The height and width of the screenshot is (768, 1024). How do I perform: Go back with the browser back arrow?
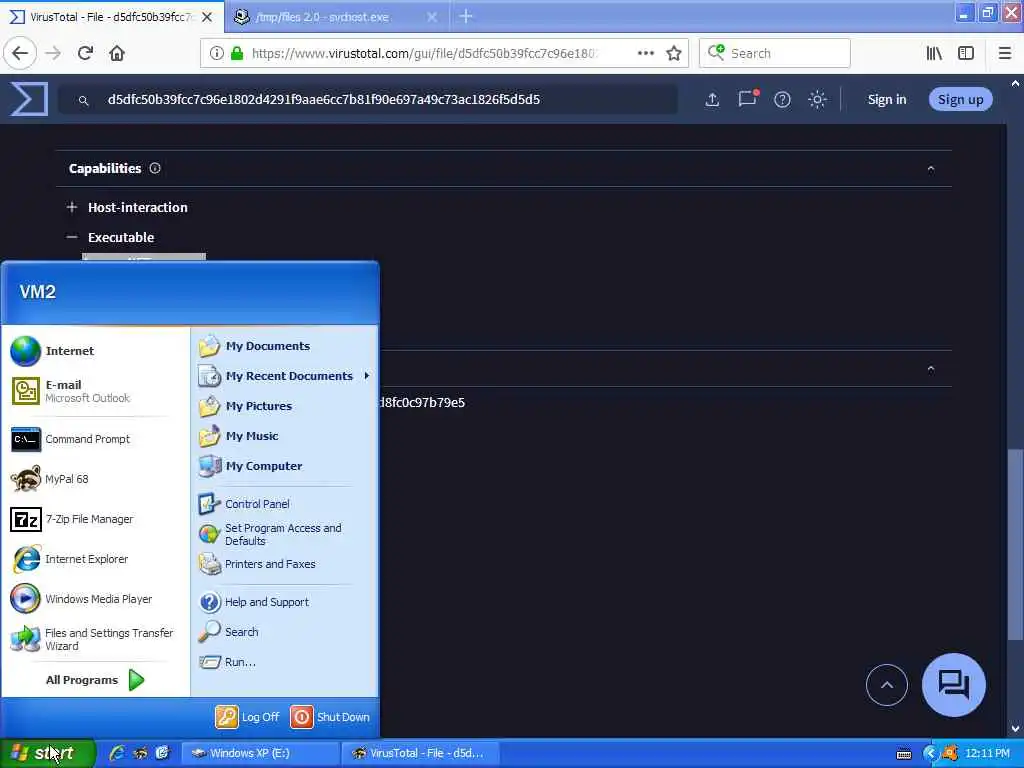[x=20, y=53]
